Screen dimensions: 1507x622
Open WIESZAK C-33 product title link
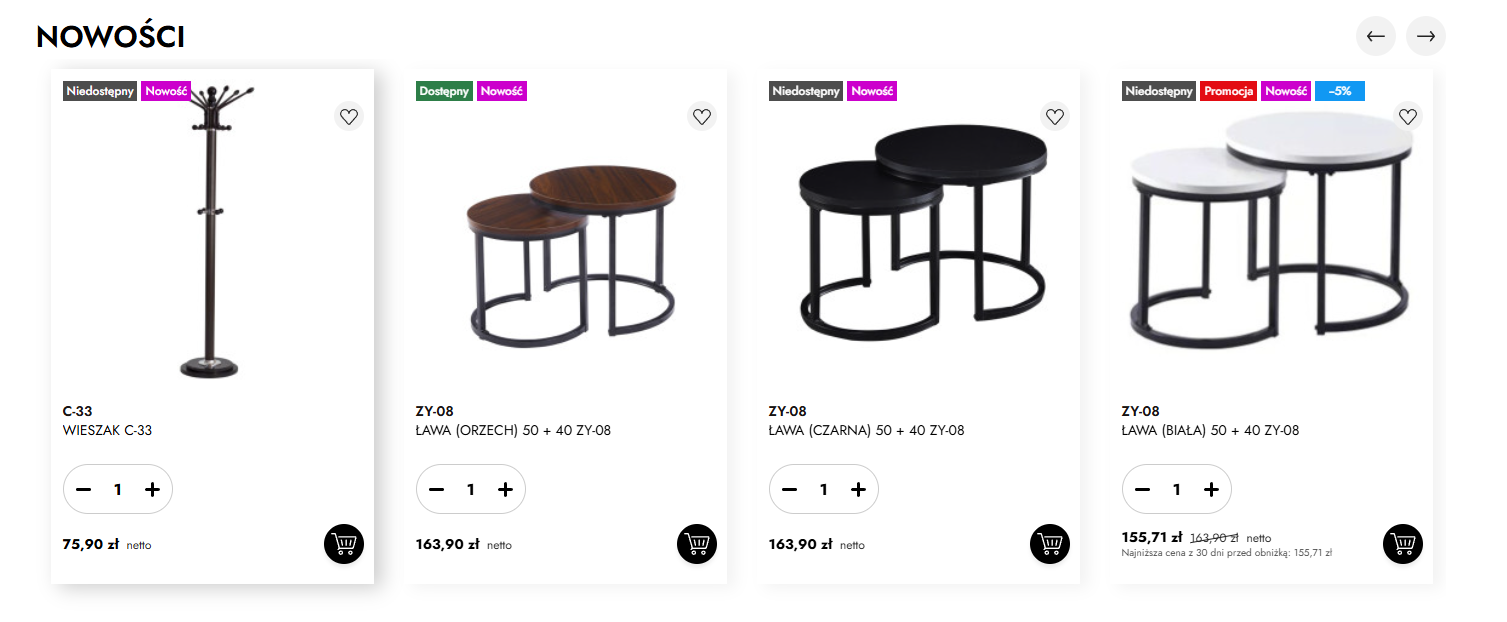(107, 431)
